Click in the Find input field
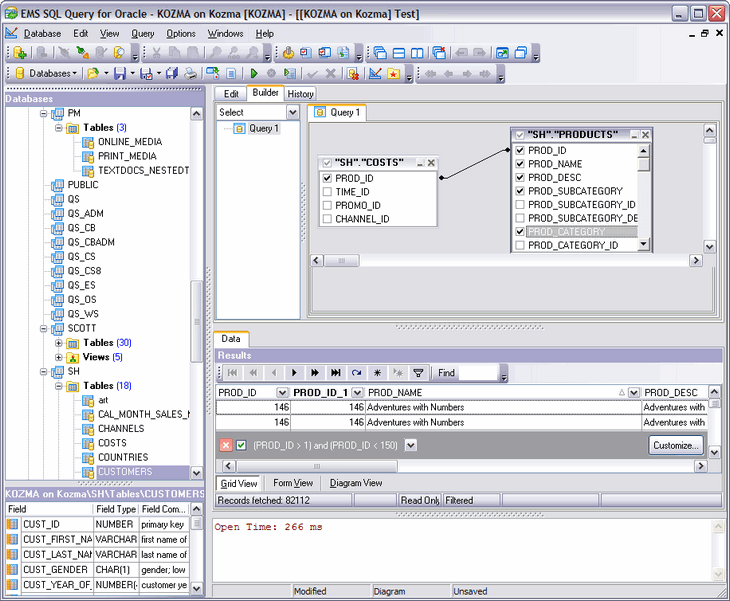The image size is (730, 601). [x=479, y=372]
